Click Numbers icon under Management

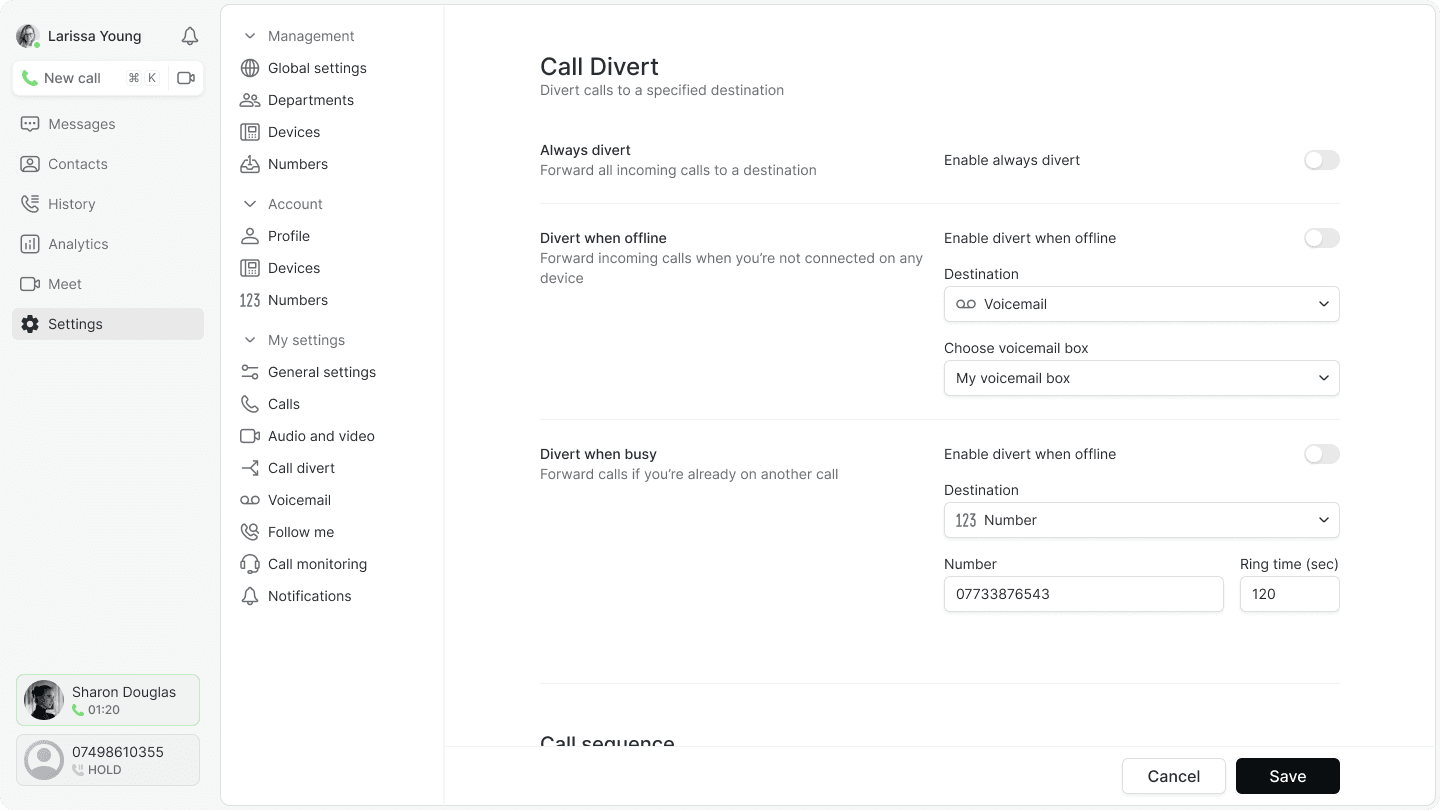click(250, 164)
